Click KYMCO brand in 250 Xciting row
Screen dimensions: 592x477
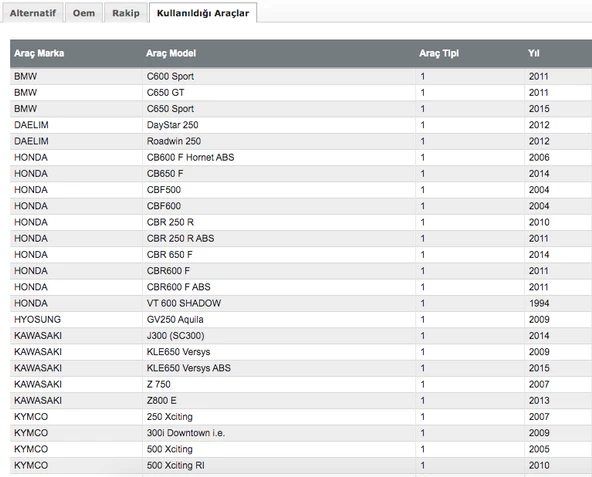point(31,417)
